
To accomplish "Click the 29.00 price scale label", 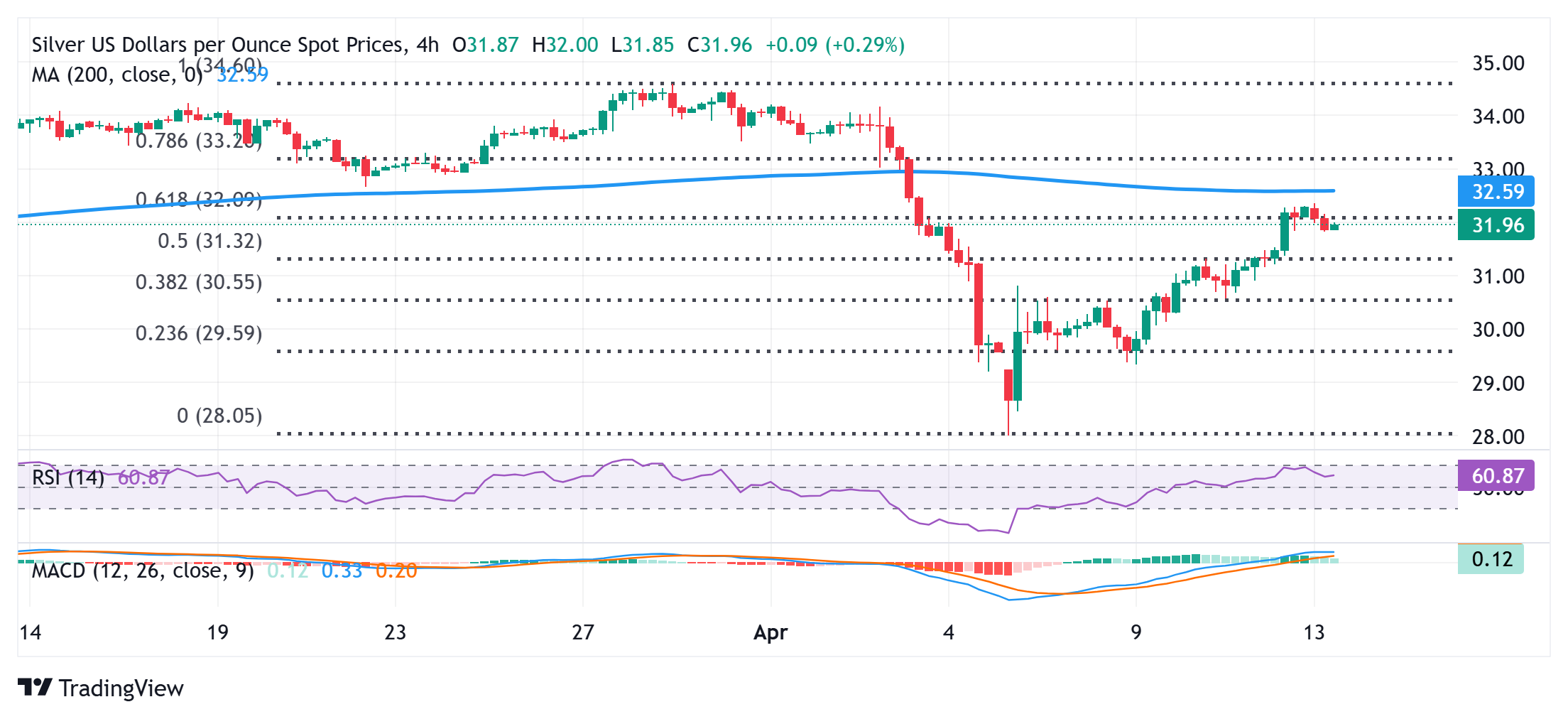I will (x=1498, y=384).
